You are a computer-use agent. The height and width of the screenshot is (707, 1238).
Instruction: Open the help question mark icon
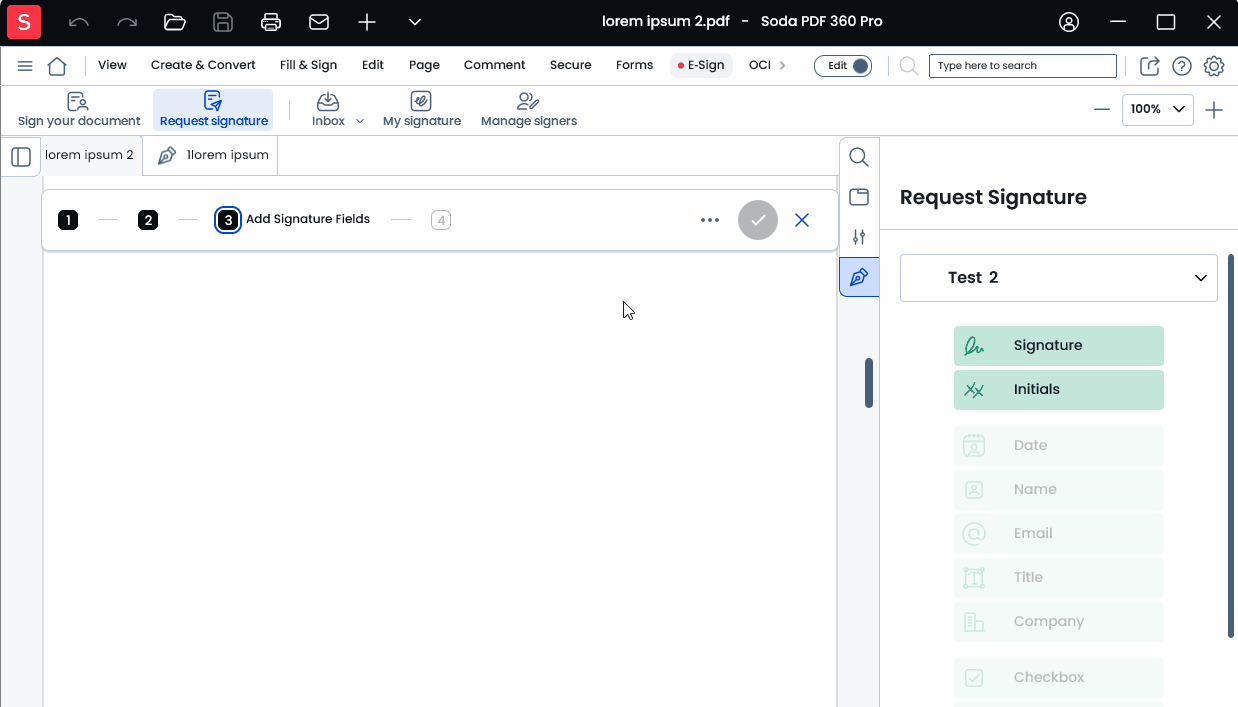click(x=1182, y=66)
